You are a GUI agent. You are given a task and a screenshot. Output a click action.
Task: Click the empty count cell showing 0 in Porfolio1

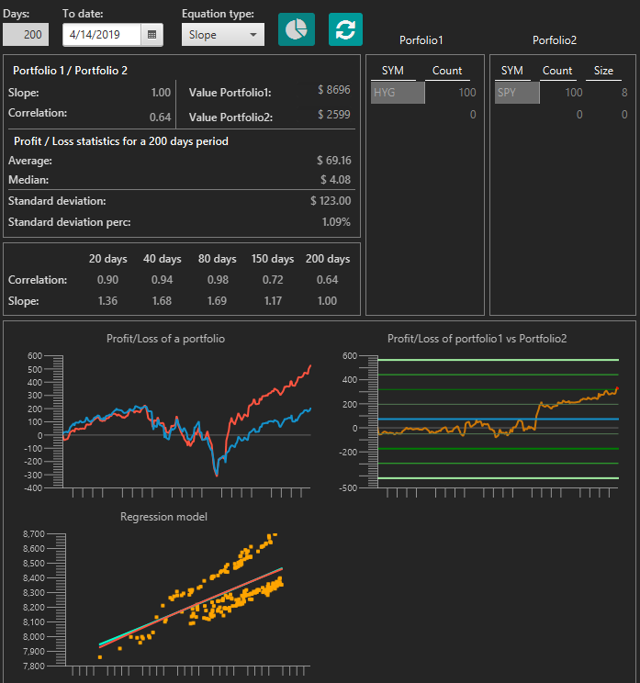[x=473, y=115]
